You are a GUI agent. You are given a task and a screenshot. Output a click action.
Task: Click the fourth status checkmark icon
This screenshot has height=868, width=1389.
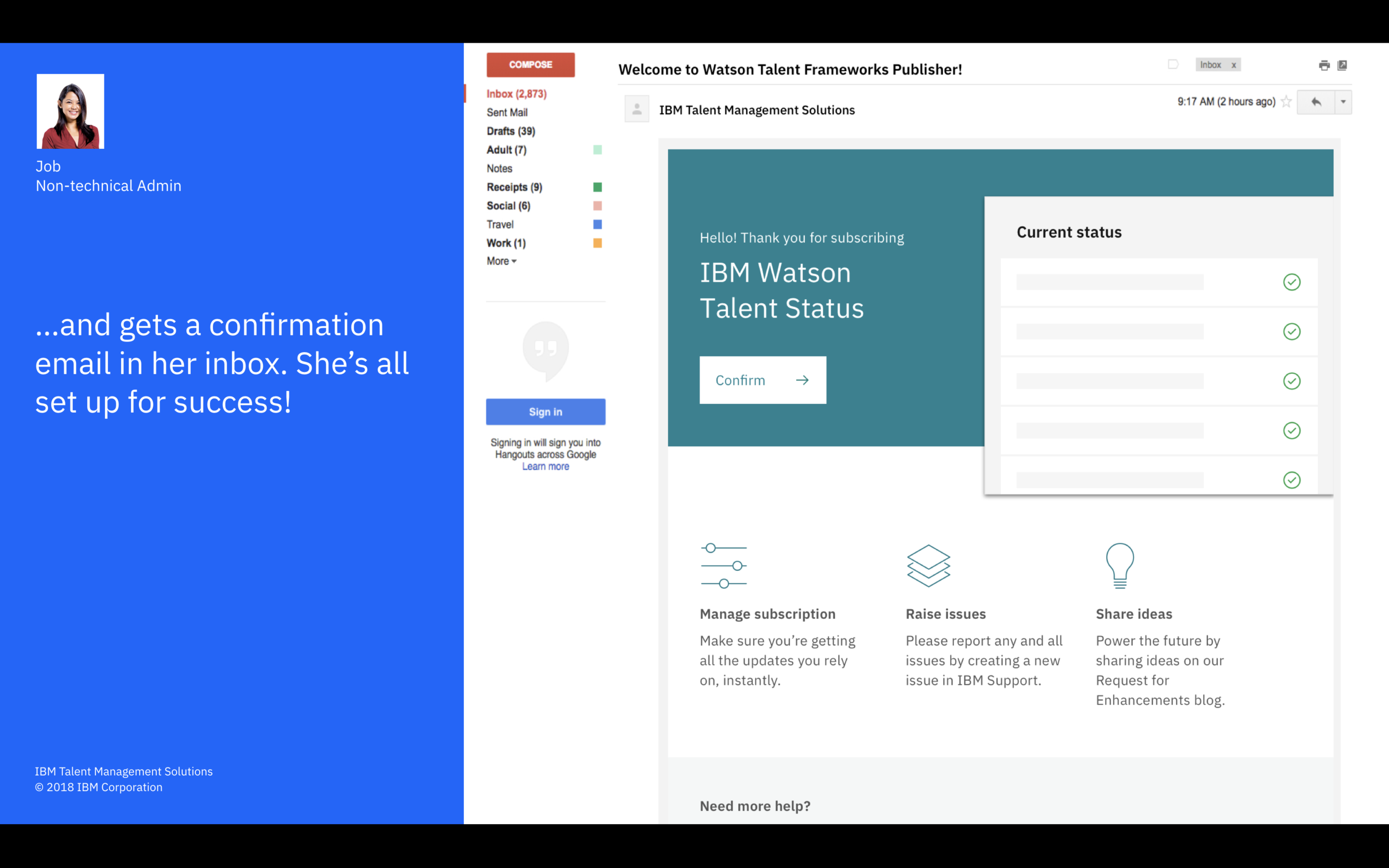click(1291, 430)
